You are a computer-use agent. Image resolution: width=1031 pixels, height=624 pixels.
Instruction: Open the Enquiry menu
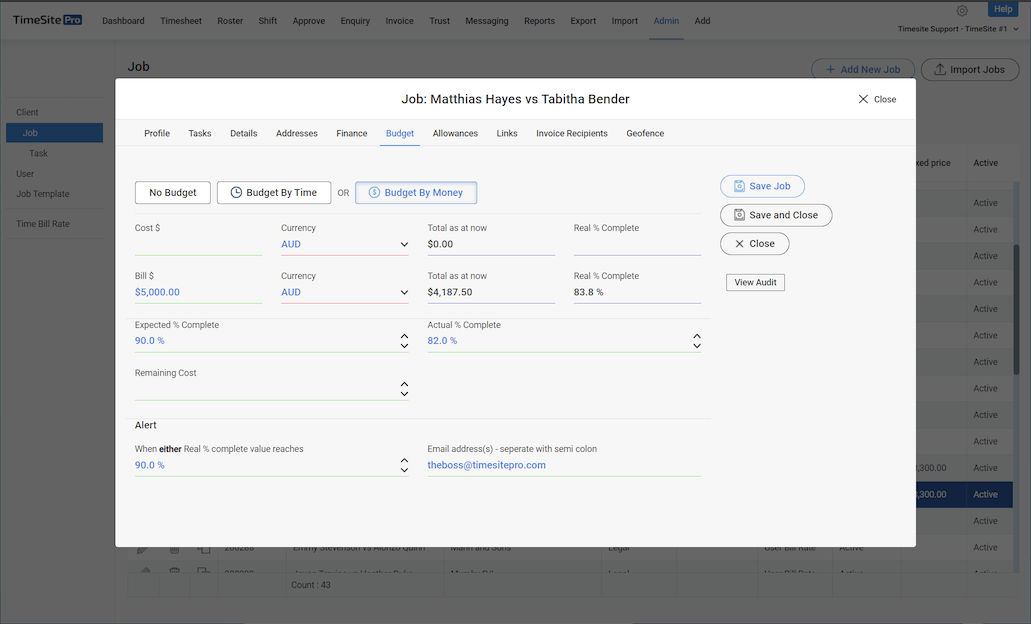[x=355, y=21]
